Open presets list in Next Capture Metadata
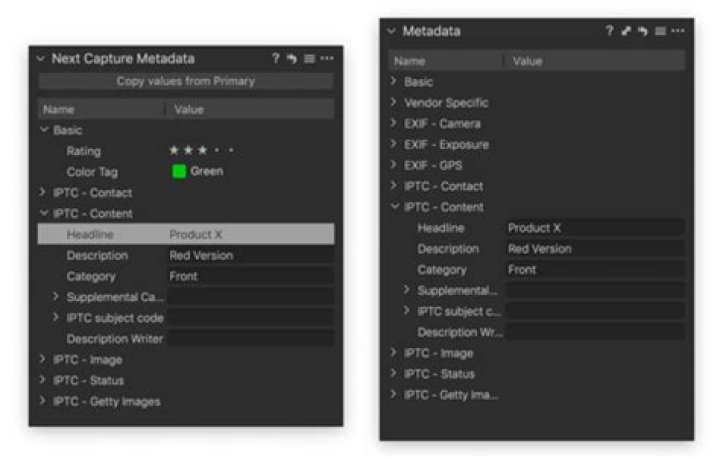 coord(309,59)
